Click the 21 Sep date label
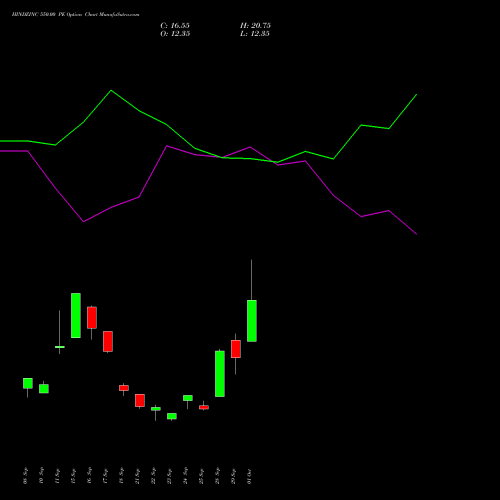 coord(138,476)
